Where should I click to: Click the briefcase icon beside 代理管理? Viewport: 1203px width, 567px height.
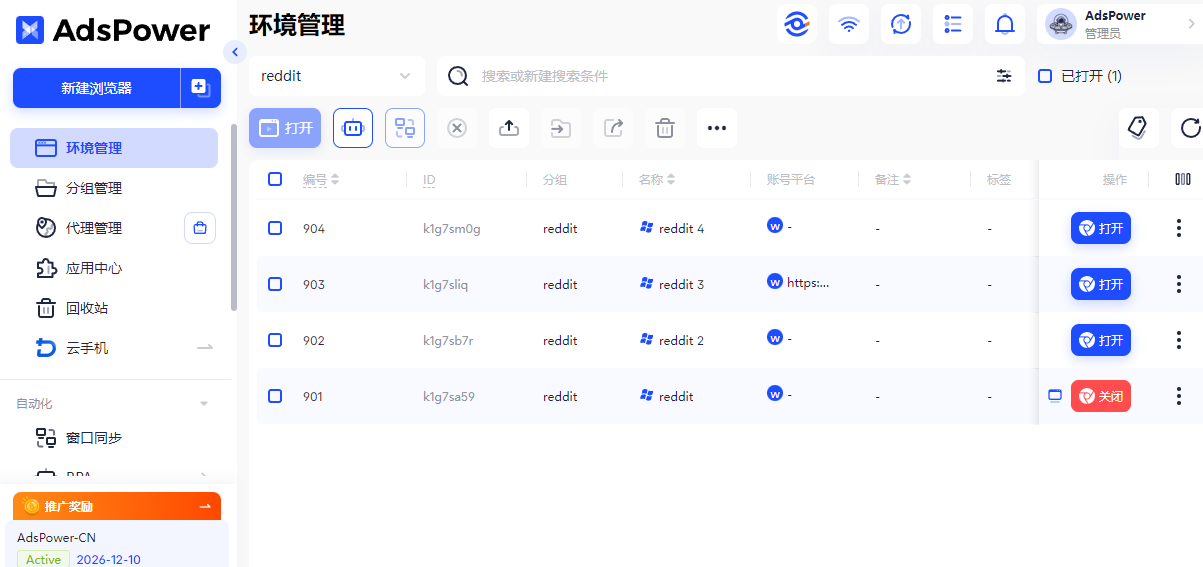(x=200, y=228)
